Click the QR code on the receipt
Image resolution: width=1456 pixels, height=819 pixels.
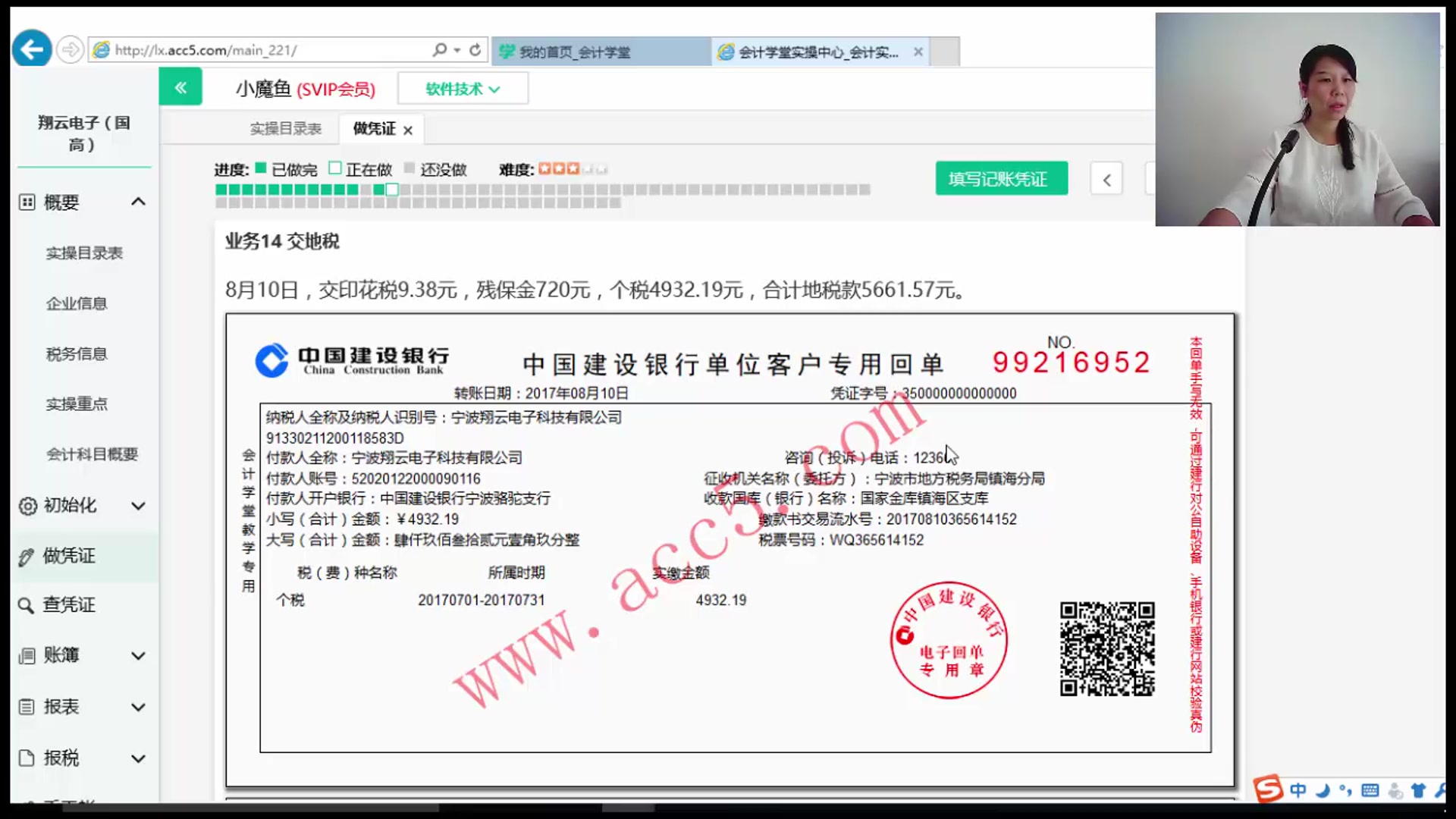pyautogui.click(x=1107, y=649)
